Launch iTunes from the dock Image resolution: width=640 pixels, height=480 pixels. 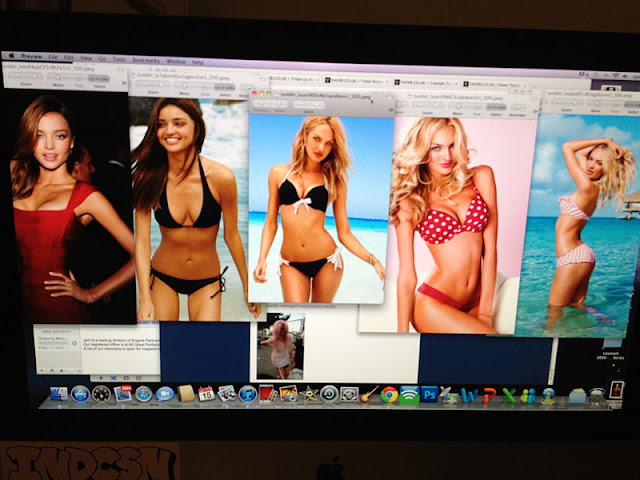[x=247, y=393]
